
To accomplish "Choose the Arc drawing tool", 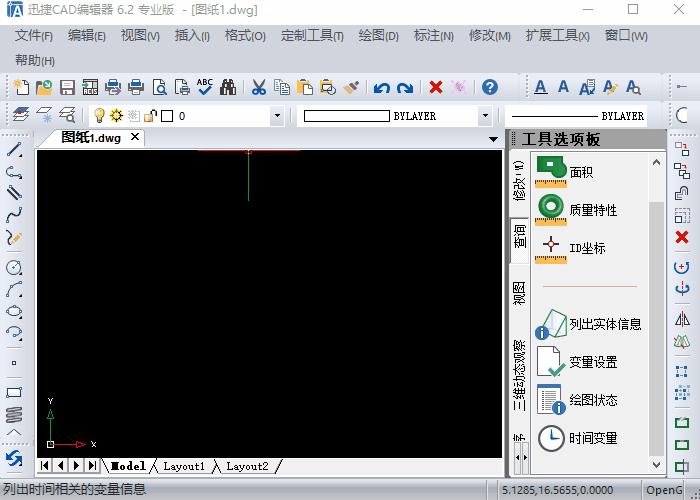I will click(x=14, y=289).
